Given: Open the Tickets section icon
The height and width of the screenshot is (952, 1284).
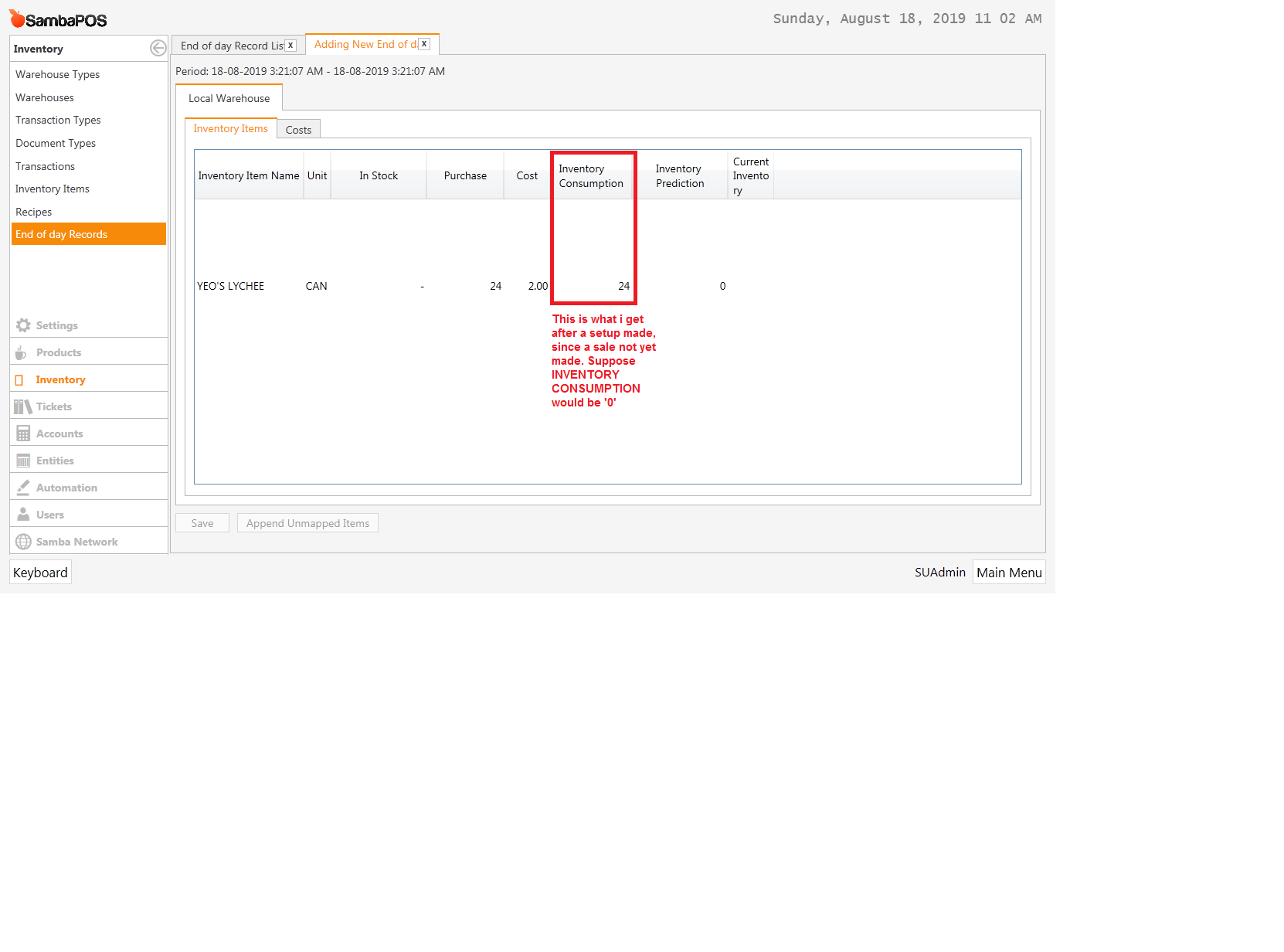Looking at the screenshot, I should pyautogui.click(x=22, y=406).
